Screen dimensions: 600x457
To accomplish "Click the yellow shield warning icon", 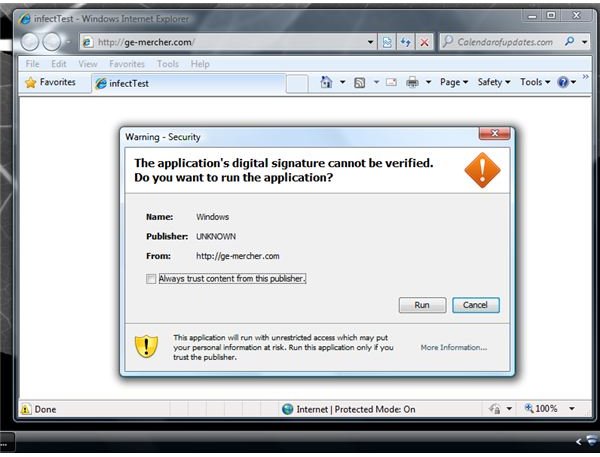I will pos(146,346).
